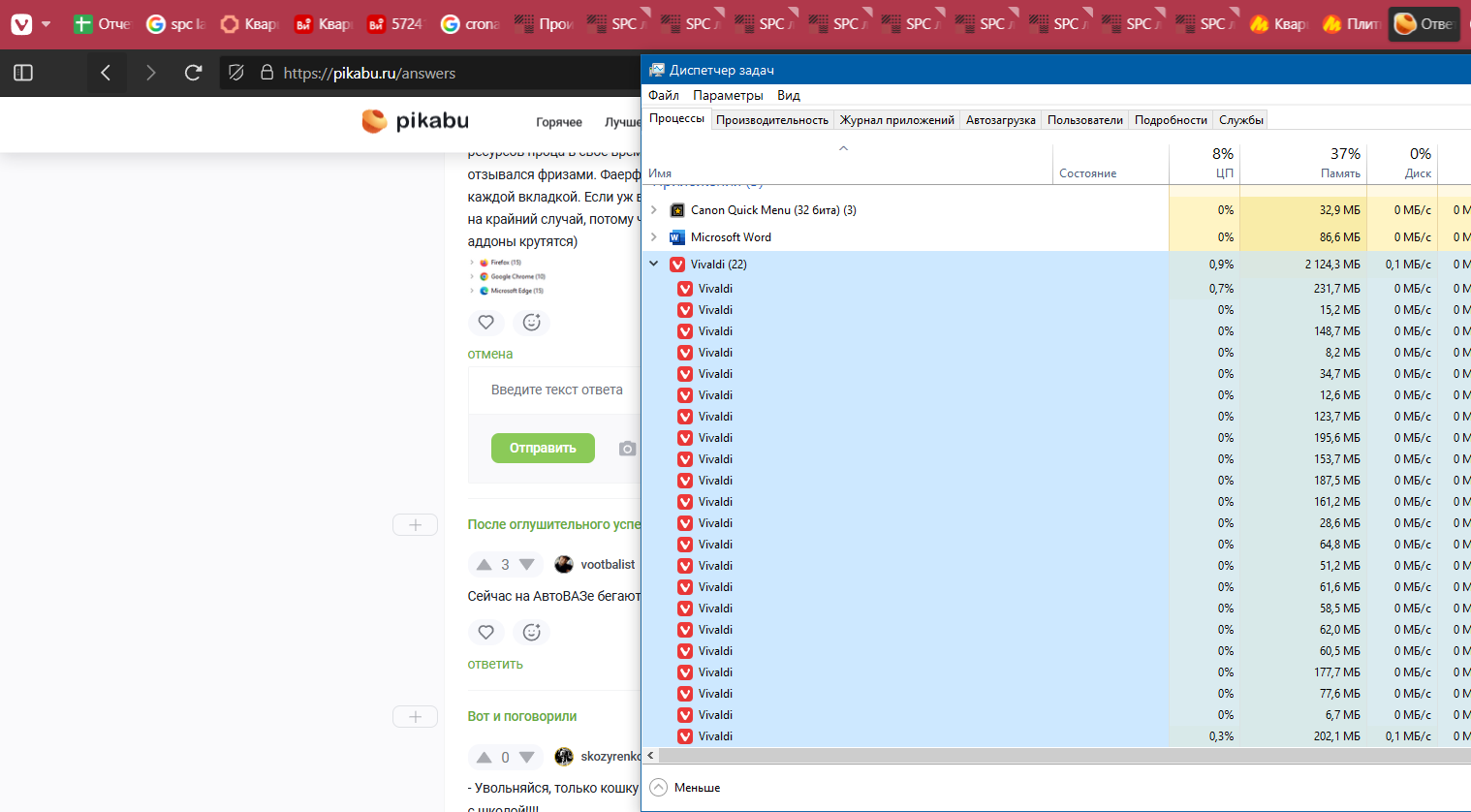This screenshot has height=812, width=1471.
Task: Open the Параметры menu
Action: coord(728,95)
